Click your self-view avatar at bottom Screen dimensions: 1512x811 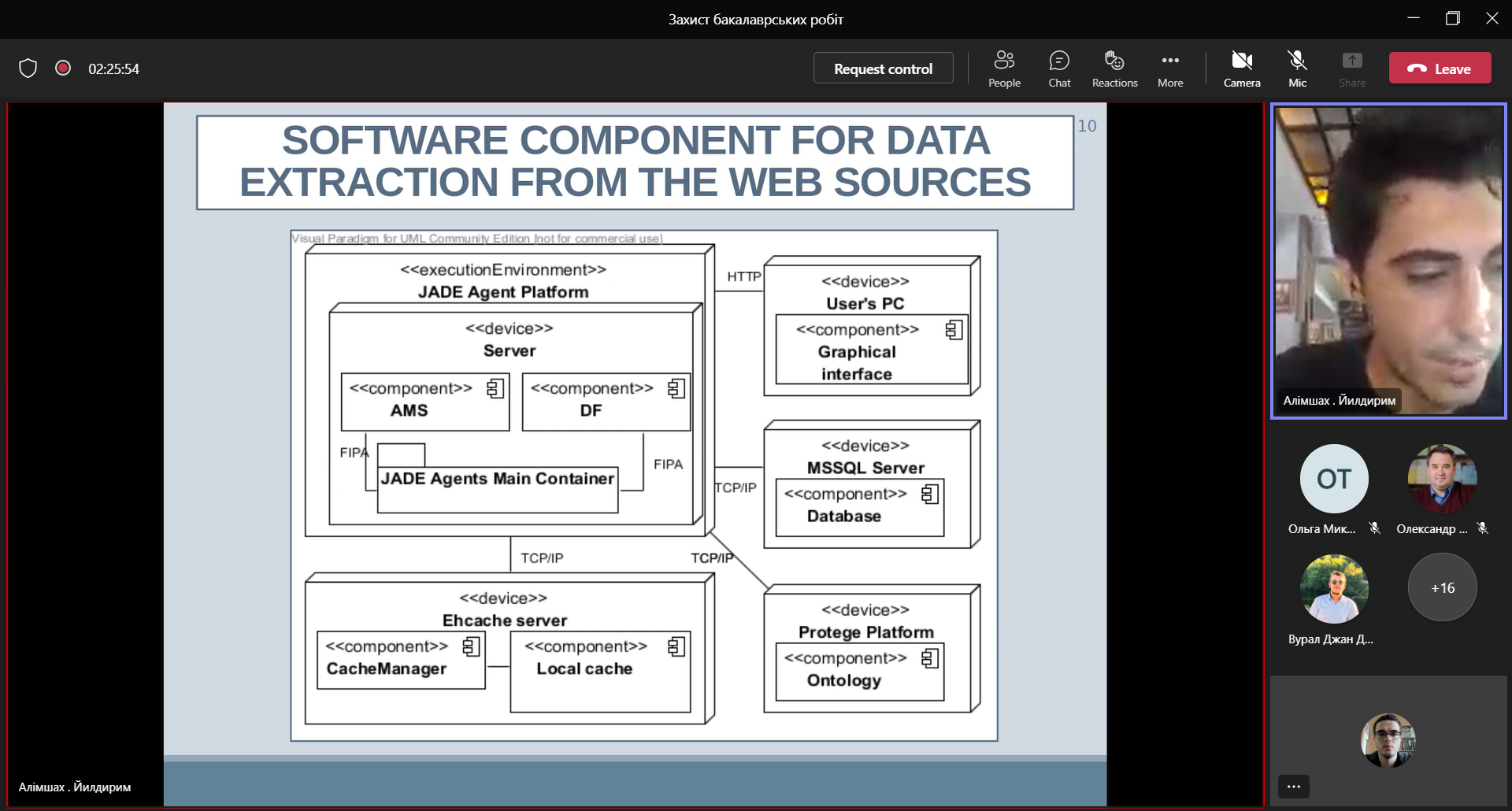(x=1388, y=740)
